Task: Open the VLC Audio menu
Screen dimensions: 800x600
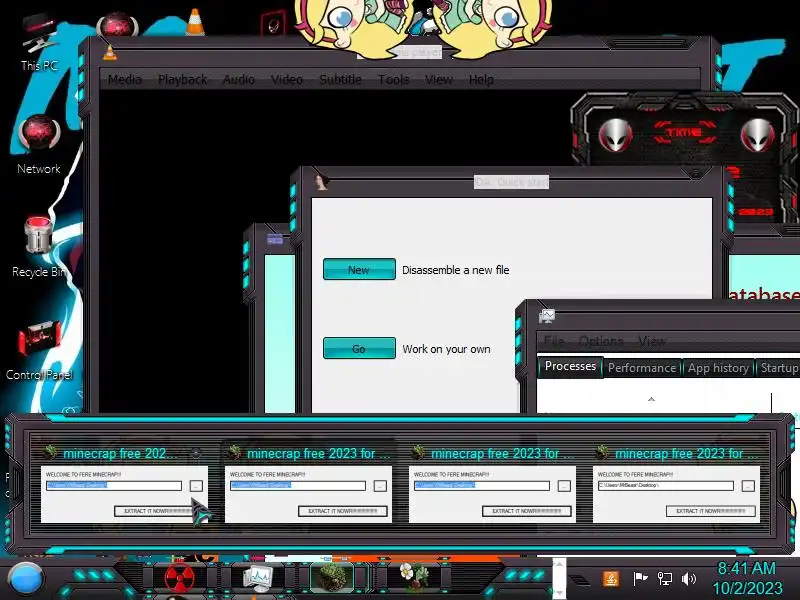Action: pos(239,80)
